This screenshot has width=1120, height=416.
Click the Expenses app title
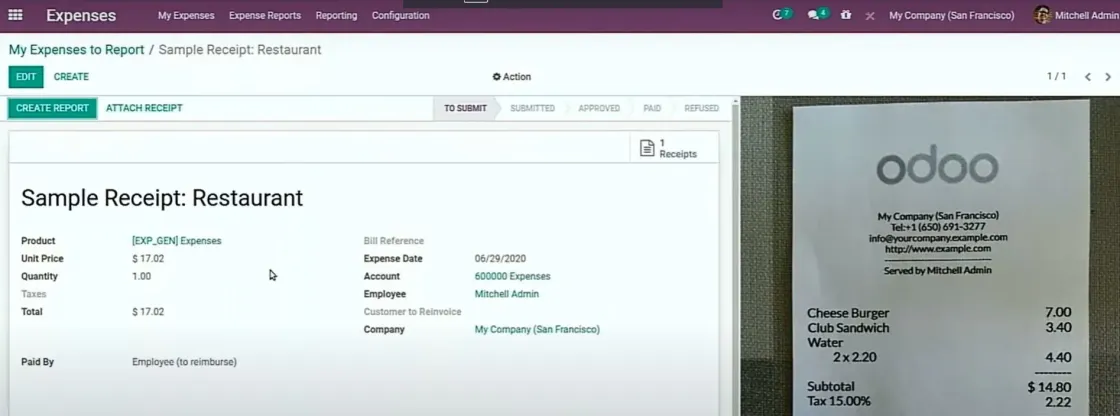(81, 15)
